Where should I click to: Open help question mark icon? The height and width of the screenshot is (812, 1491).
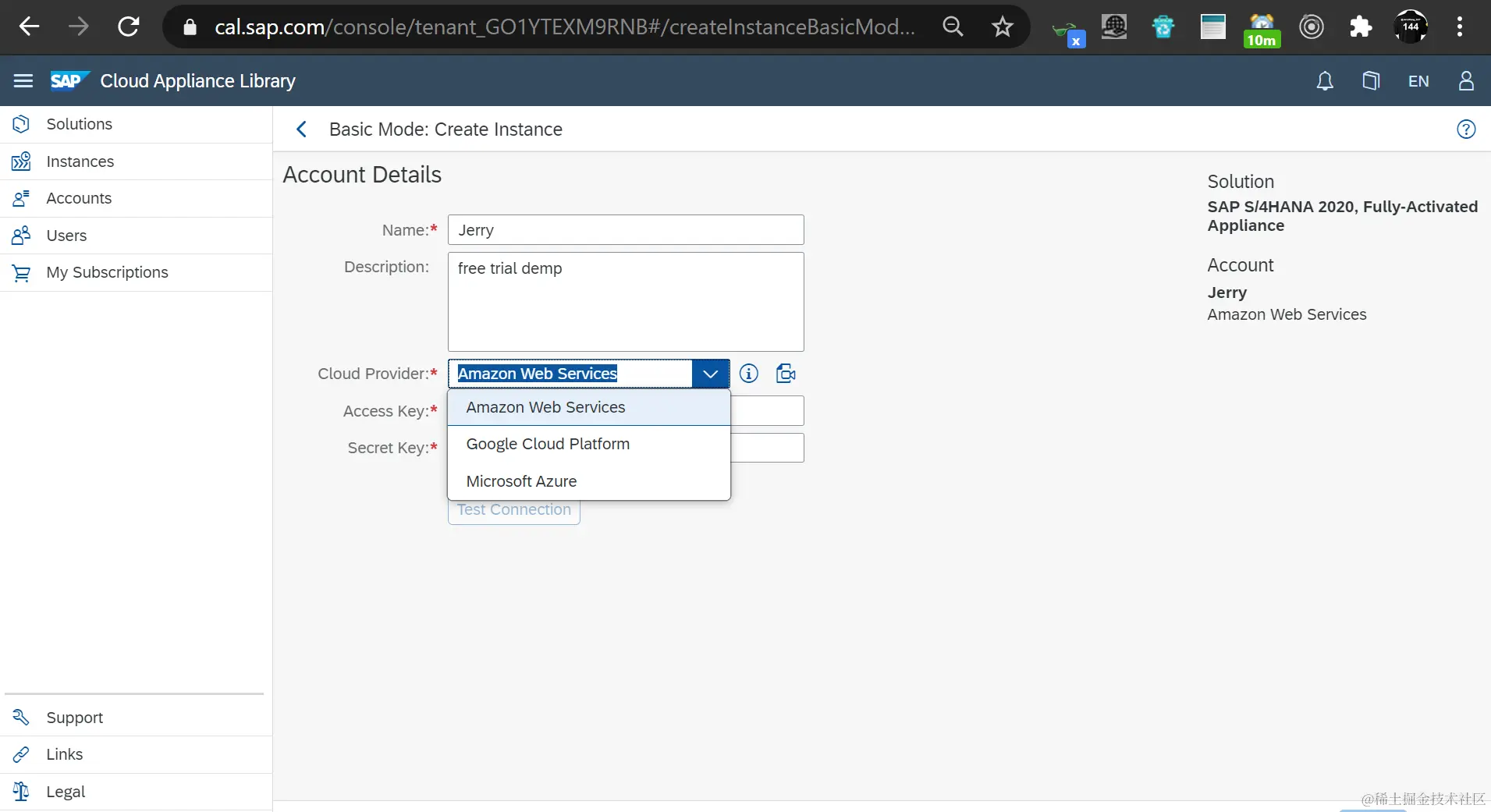coord(1466,129)
